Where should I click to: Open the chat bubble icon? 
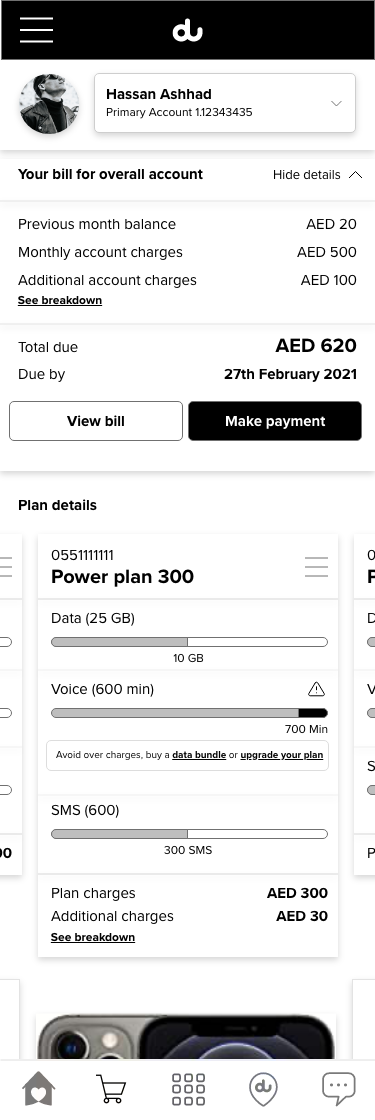pyautogui.click(x=339, y=1089)
